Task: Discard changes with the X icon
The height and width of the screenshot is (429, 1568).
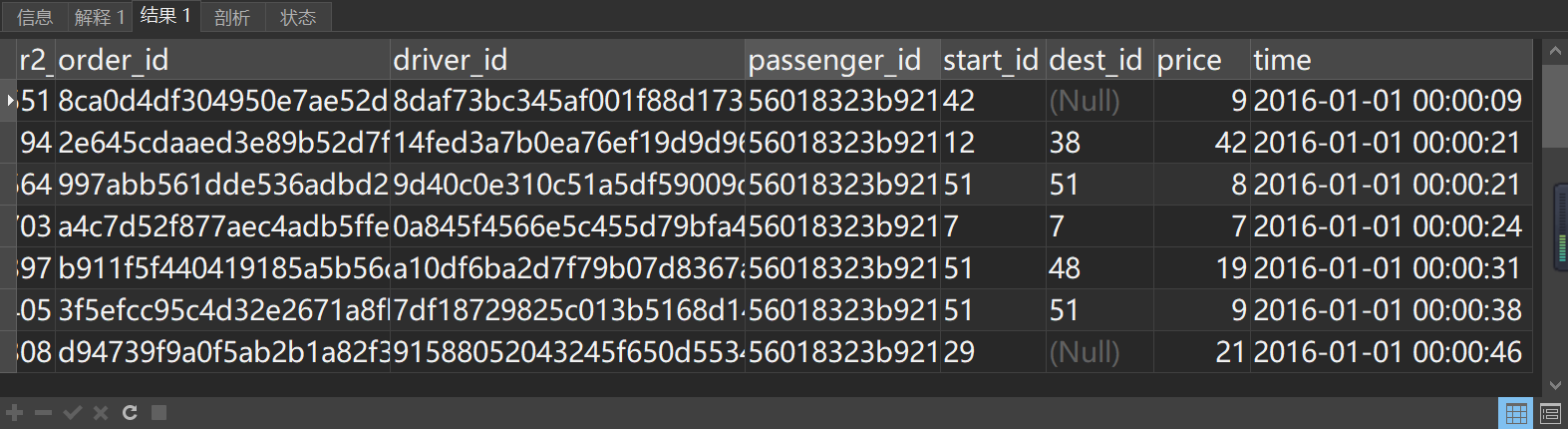Action: click(x=100, y=413)
